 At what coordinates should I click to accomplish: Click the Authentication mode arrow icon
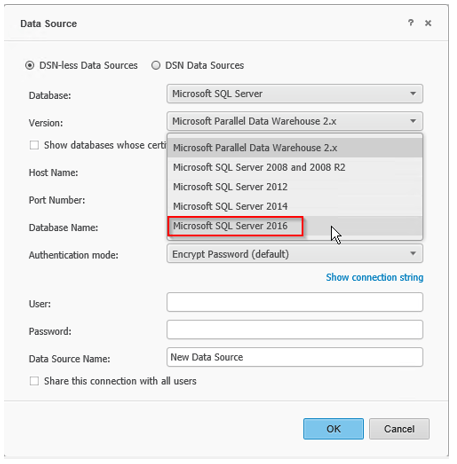pyautogui.click(x=413, y=254)
